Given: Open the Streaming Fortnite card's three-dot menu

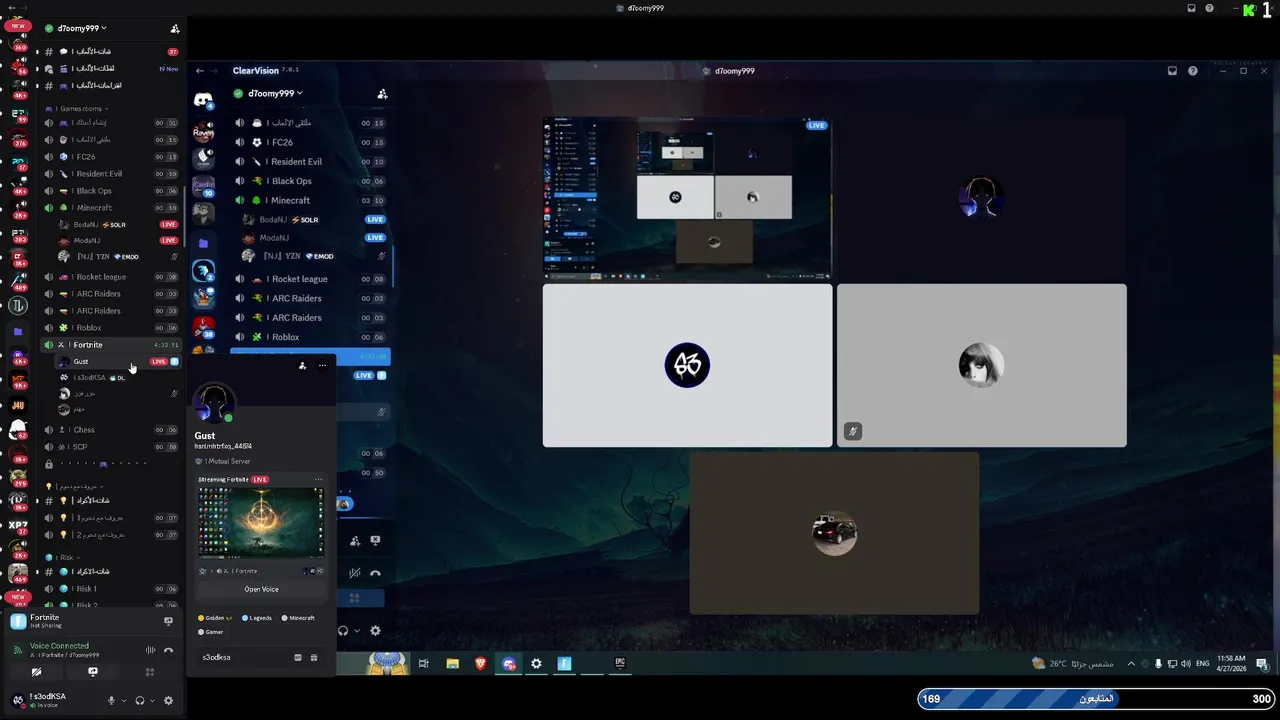Looking at the screenshot, I should point(318,480).
